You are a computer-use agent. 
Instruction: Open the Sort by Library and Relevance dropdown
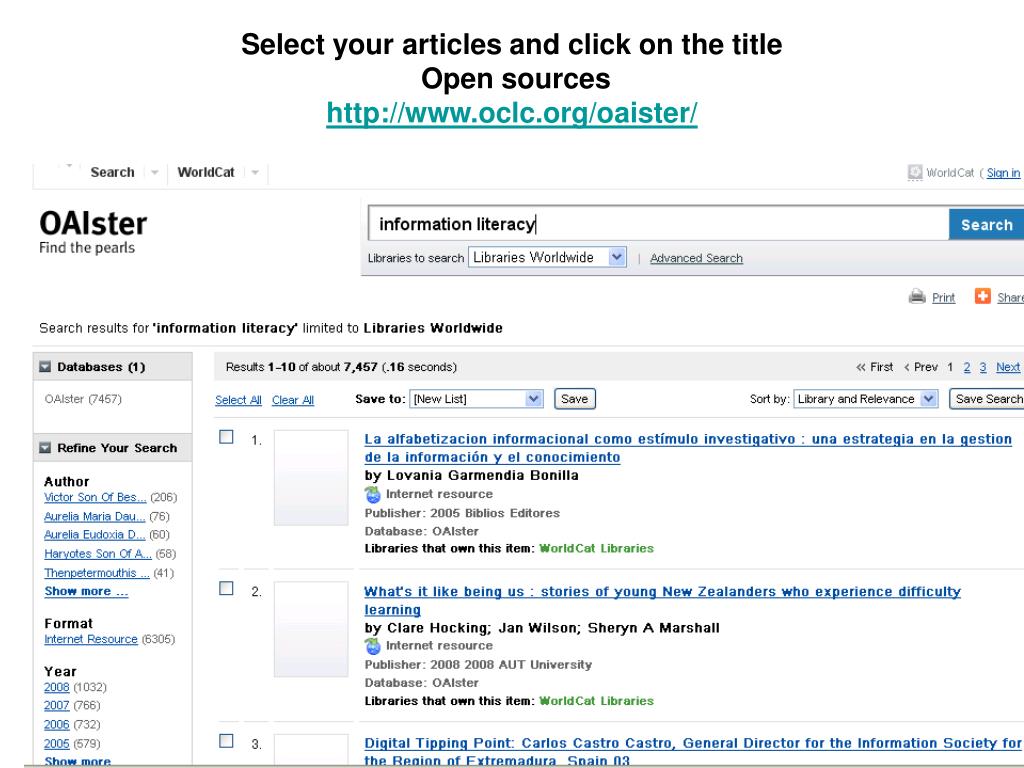865,399
